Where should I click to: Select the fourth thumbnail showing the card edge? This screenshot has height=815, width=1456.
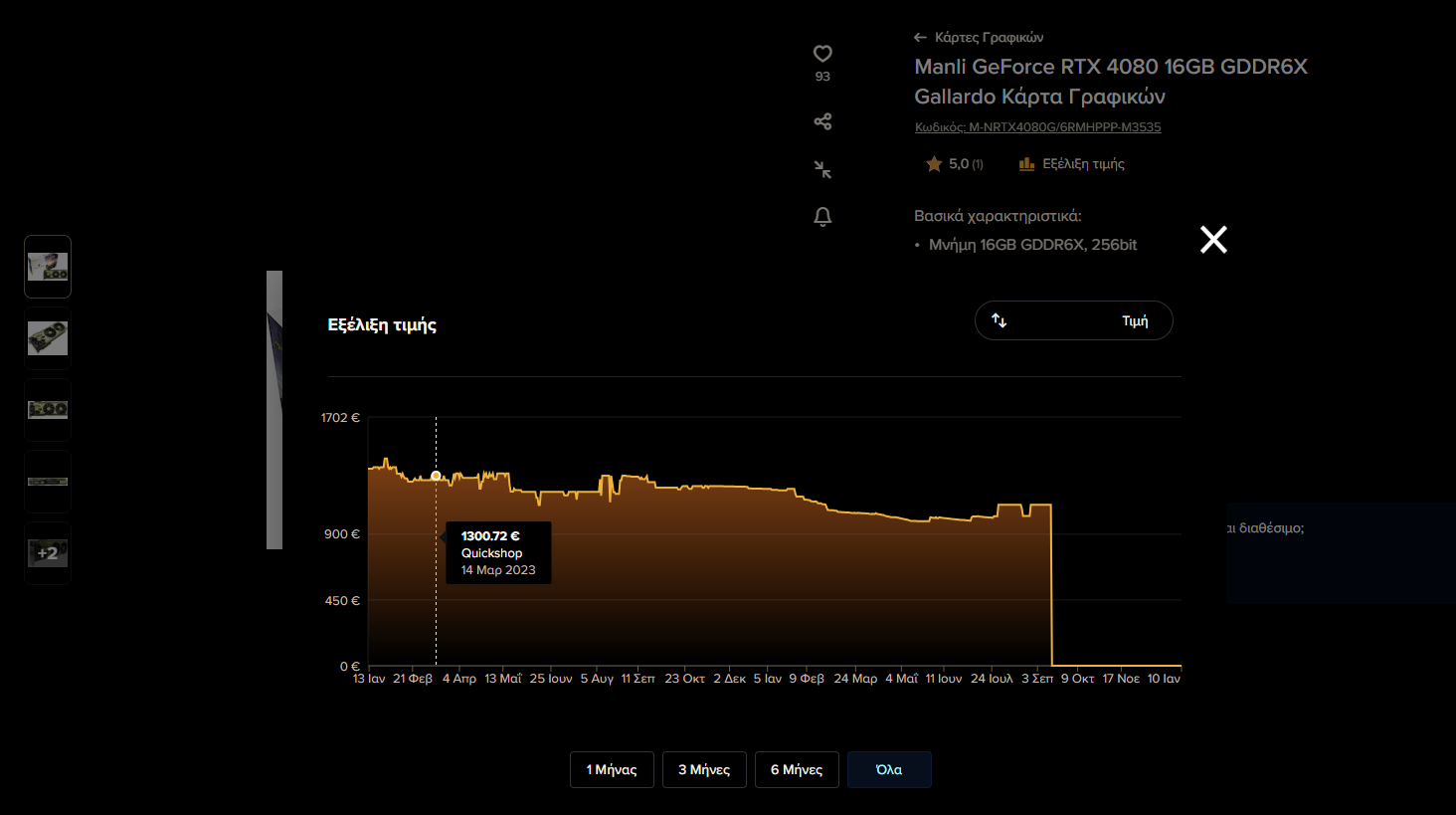tap(48, 482)
